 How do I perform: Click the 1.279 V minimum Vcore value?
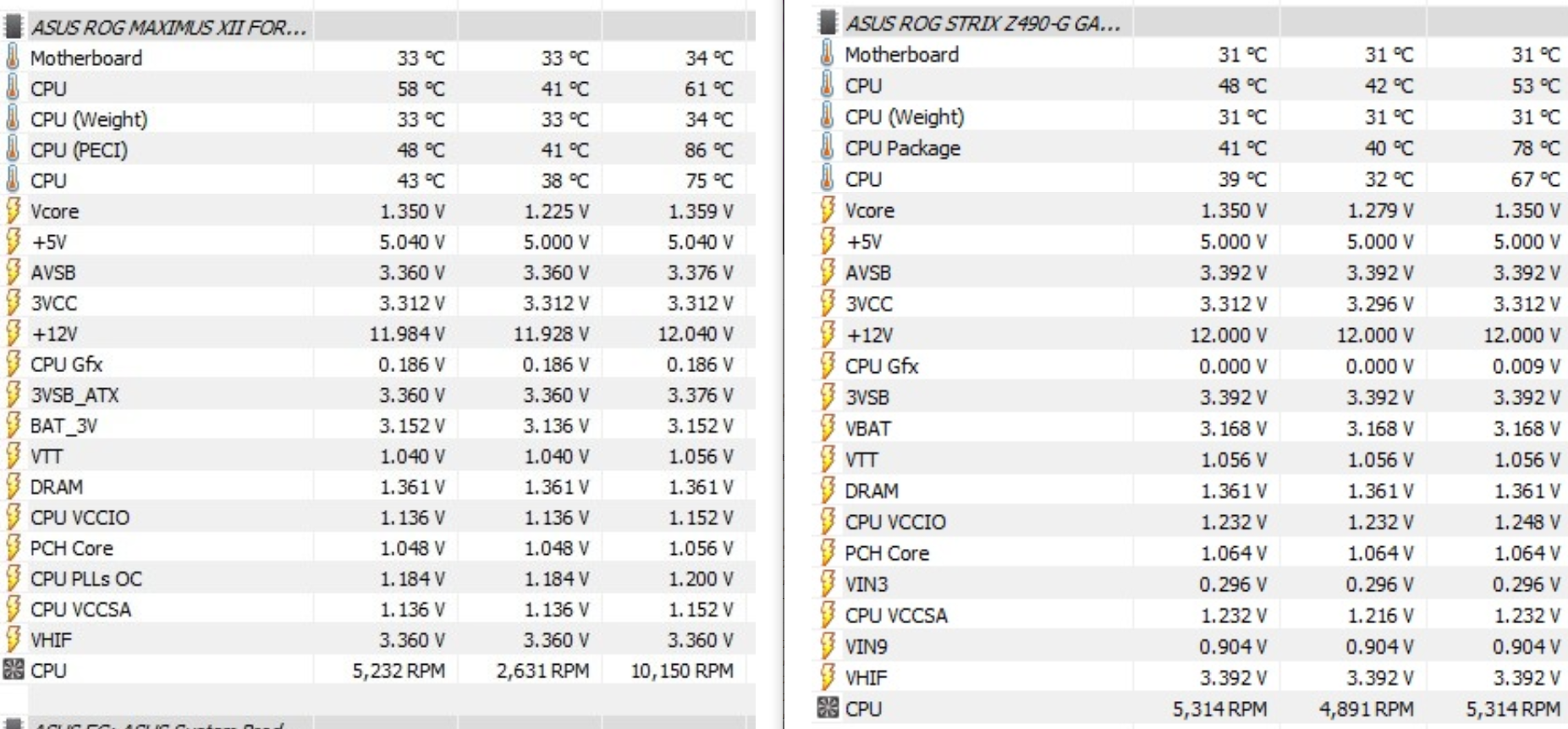[1380, 211]
